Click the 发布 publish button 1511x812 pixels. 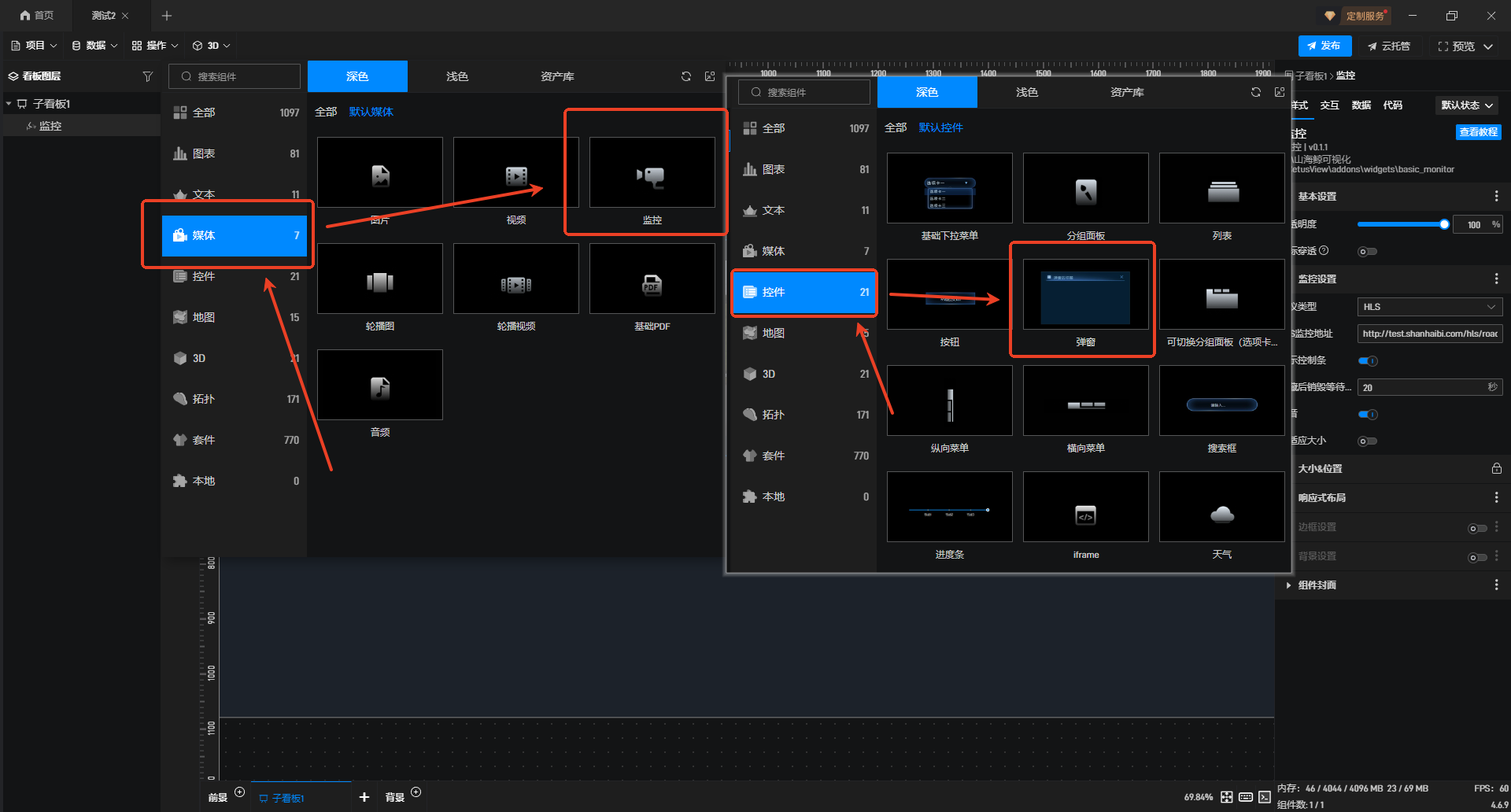(1324, 46)
